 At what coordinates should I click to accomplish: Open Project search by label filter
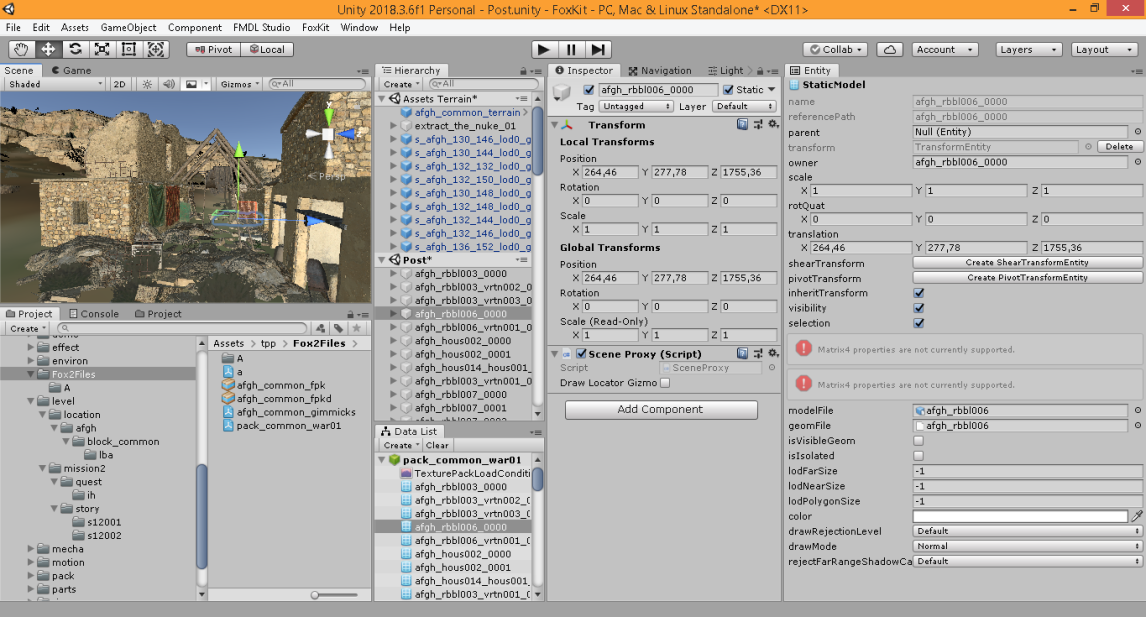coord(338,328)
